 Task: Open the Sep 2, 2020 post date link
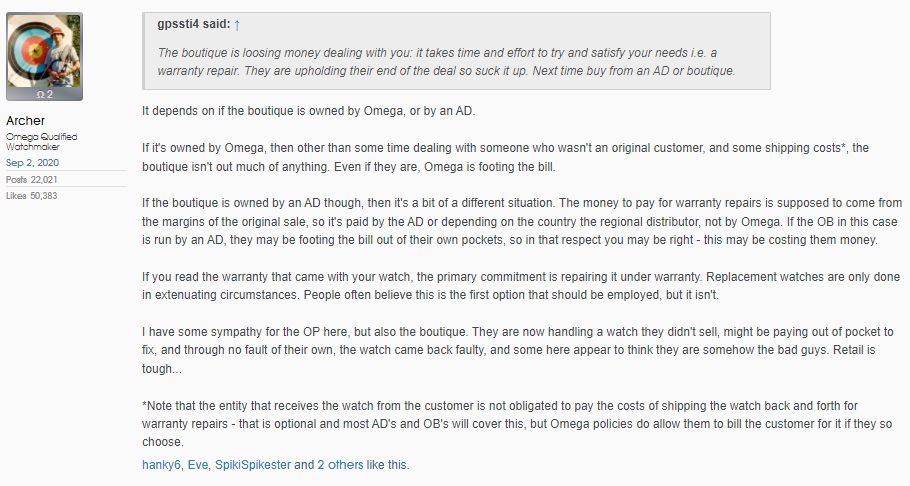[x=32, y=163]
